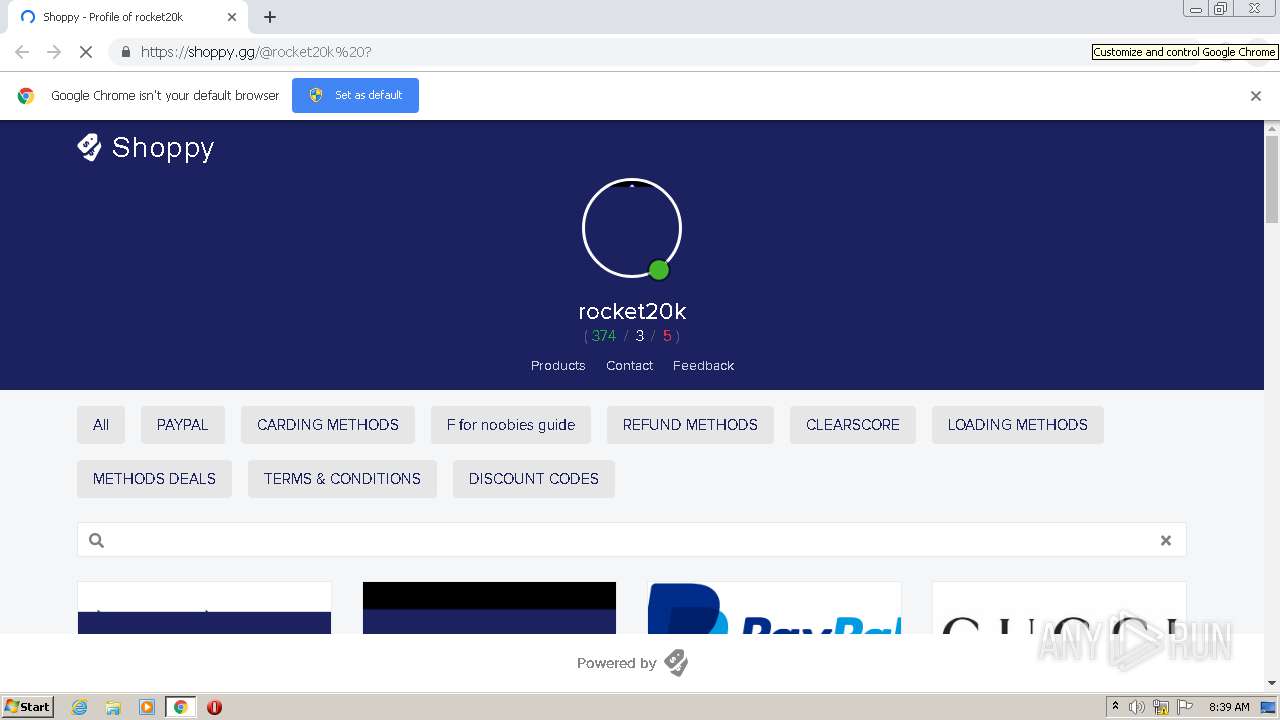Image resolution: width=1280 pixels, height=720 pixels.
Task: Filter by PAYPAL category
Action: coord(183,425)
